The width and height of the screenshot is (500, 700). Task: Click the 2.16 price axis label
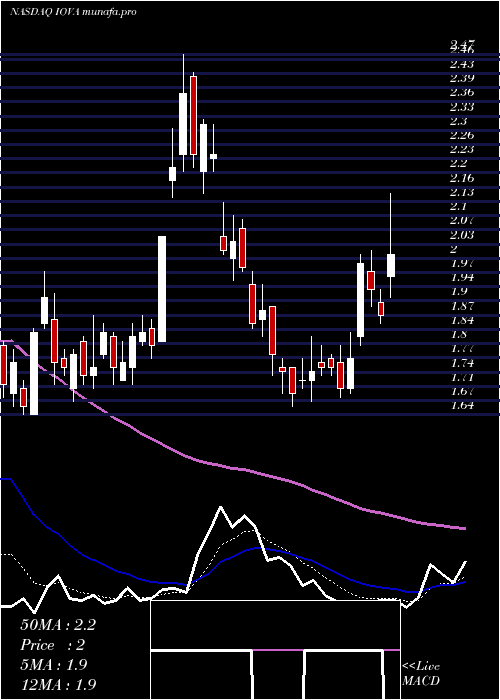(462, 178)
